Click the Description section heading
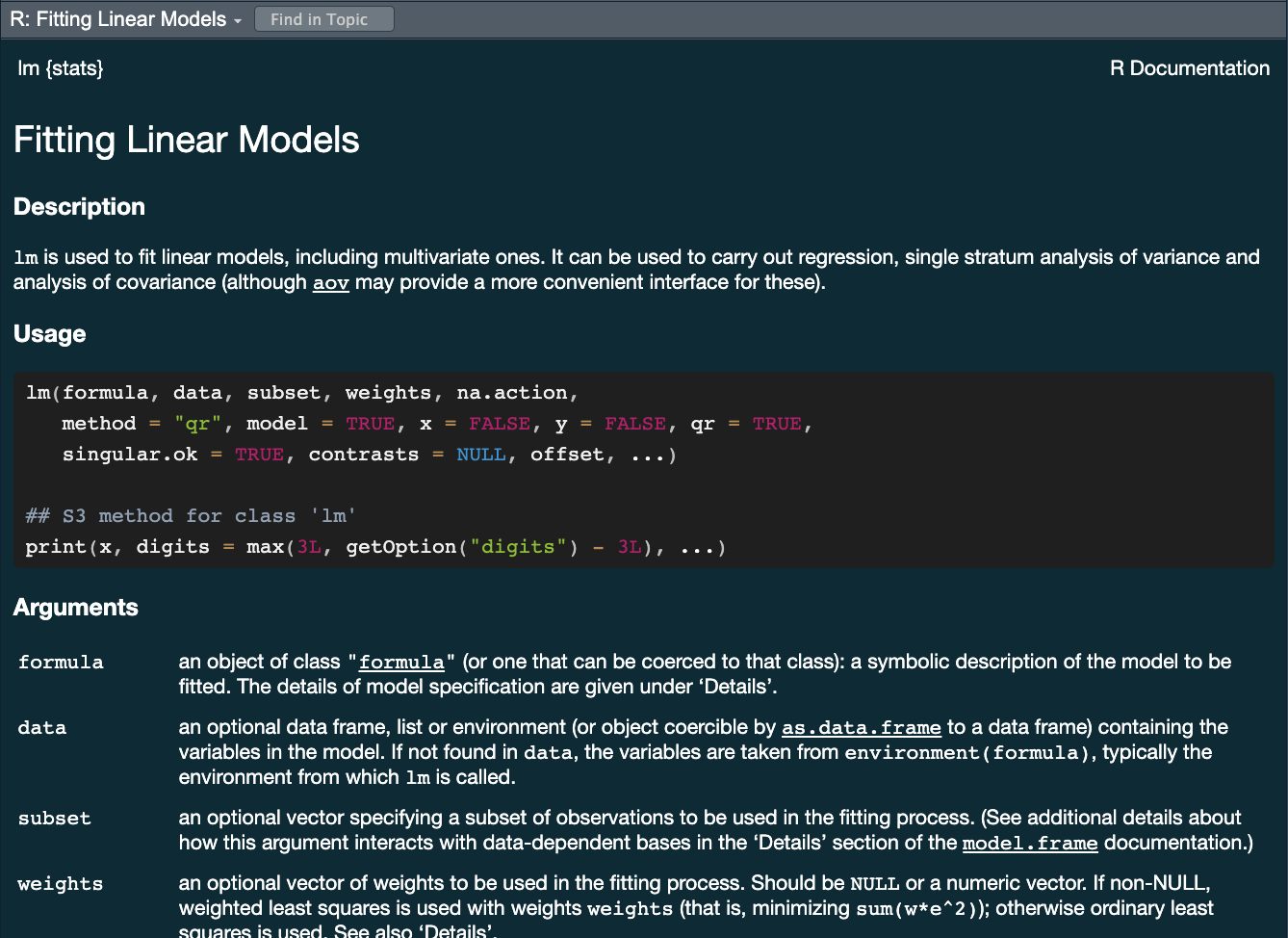The height and width of the screenshot is (938, 1288). (x=79, y=207)
